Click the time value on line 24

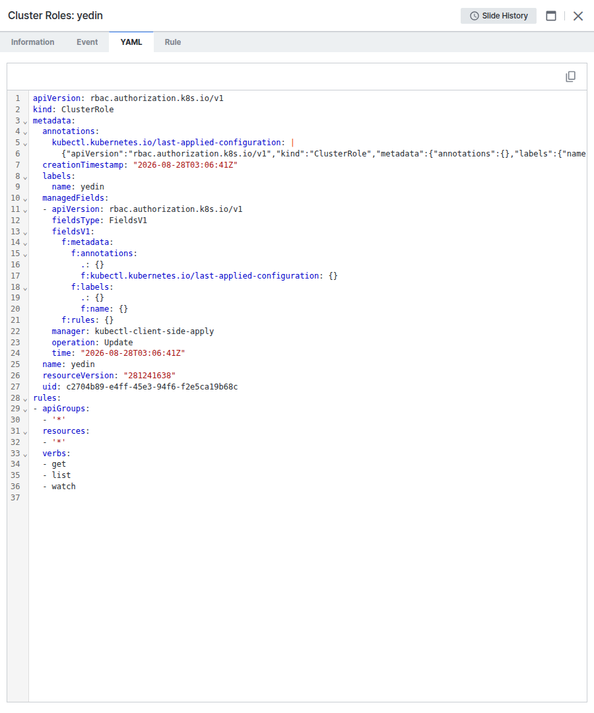133,353
